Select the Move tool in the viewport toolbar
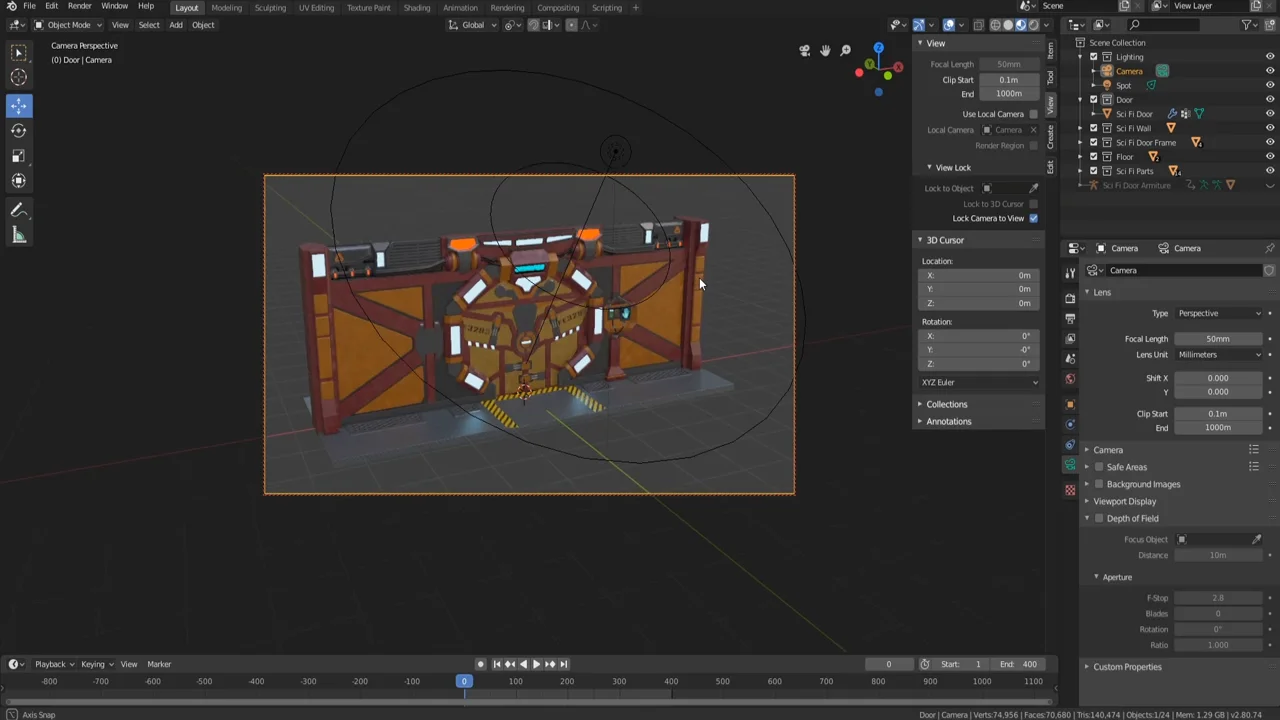This screenshot has width=1280, height=720. [x=18, y=105]
